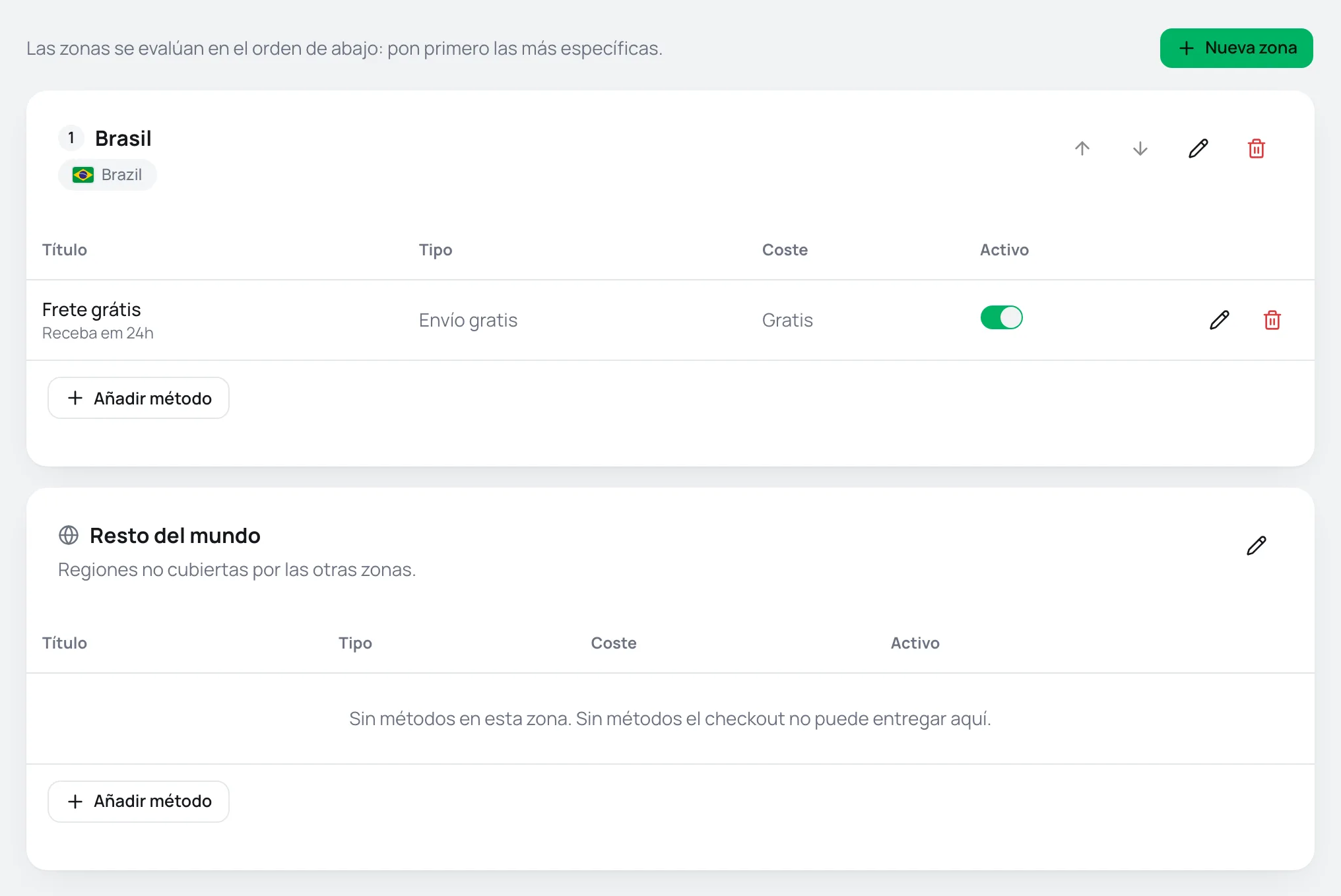This screenshot has width=1341, height=896.
Task: Edit the Resto del mundo zone
Action: click(x=1257, y=546)
